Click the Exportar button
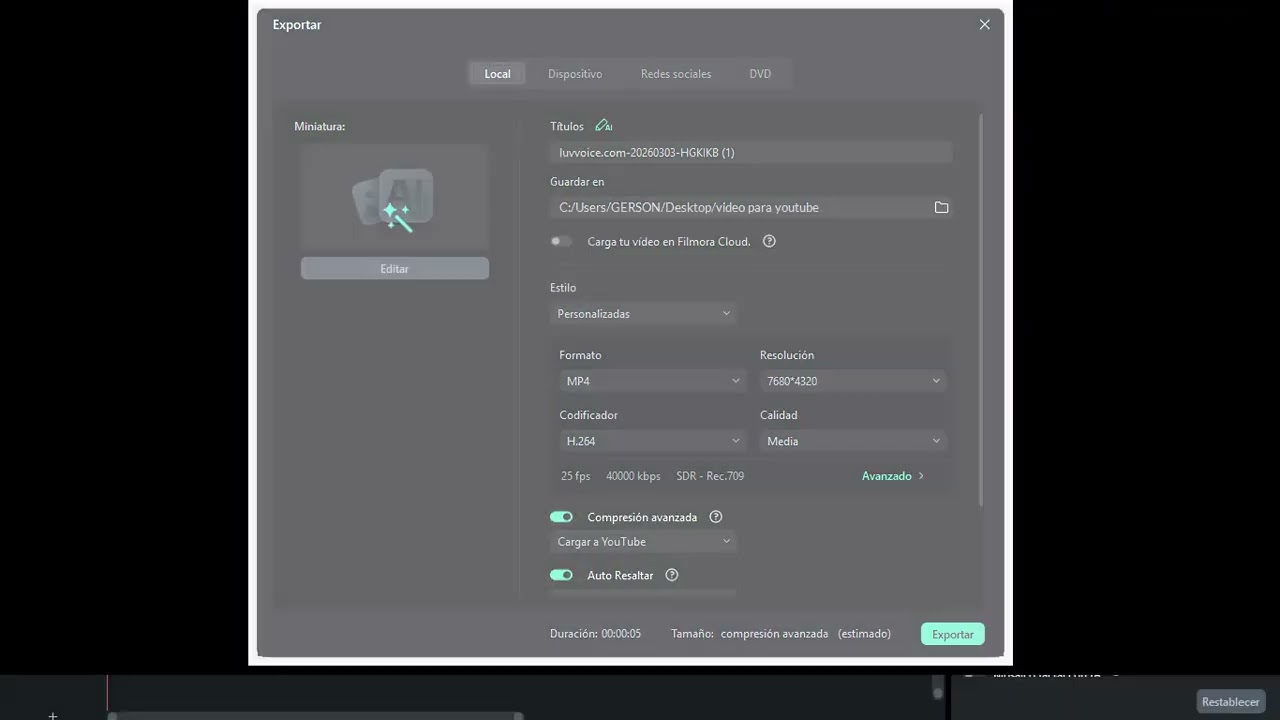Image resolution: width=1280 pixels, height=720 pixels. (x=953, y=634)
